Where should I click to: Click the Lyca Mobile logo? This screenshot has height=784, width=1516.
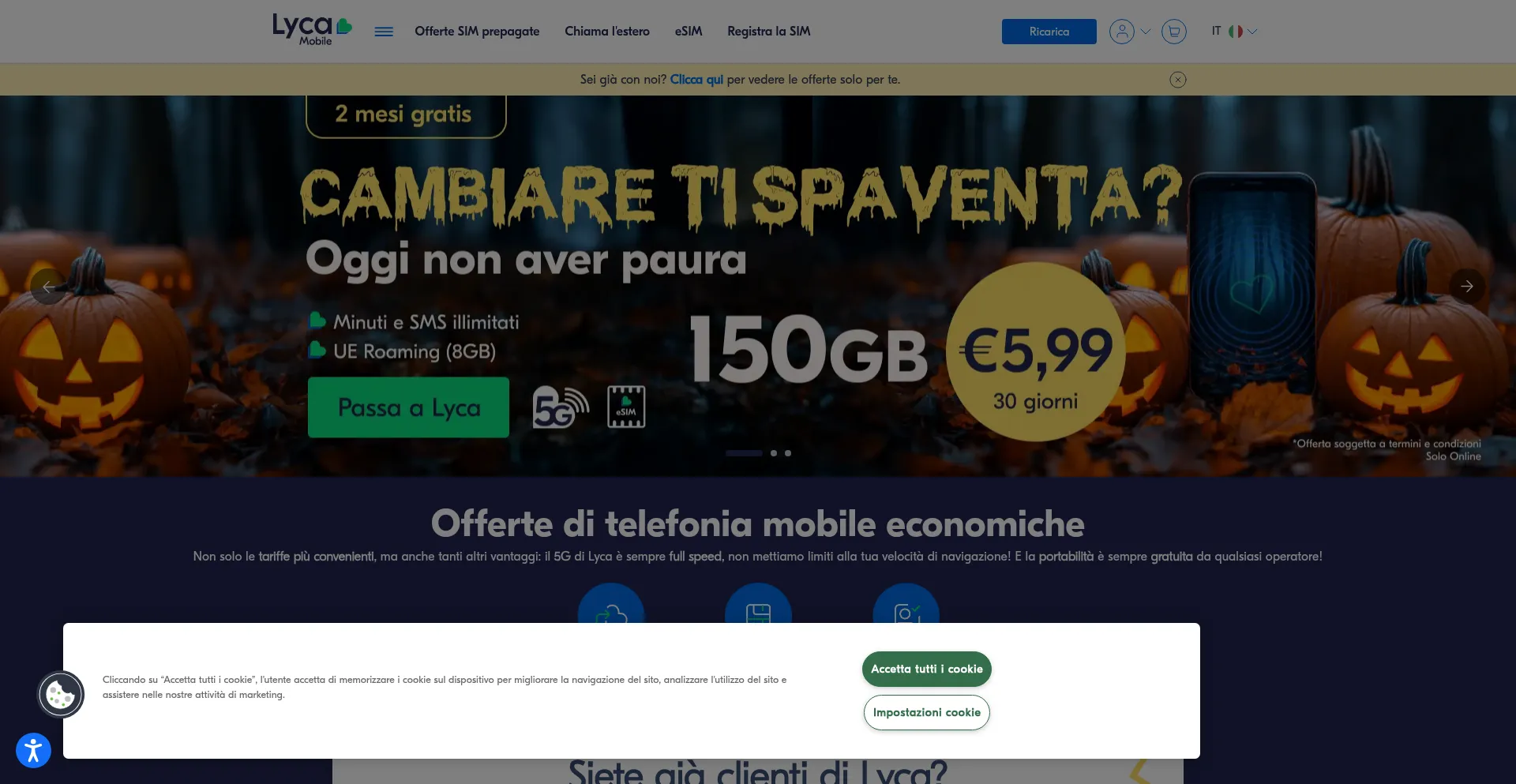pyautogui.click(x=312, y=30)
